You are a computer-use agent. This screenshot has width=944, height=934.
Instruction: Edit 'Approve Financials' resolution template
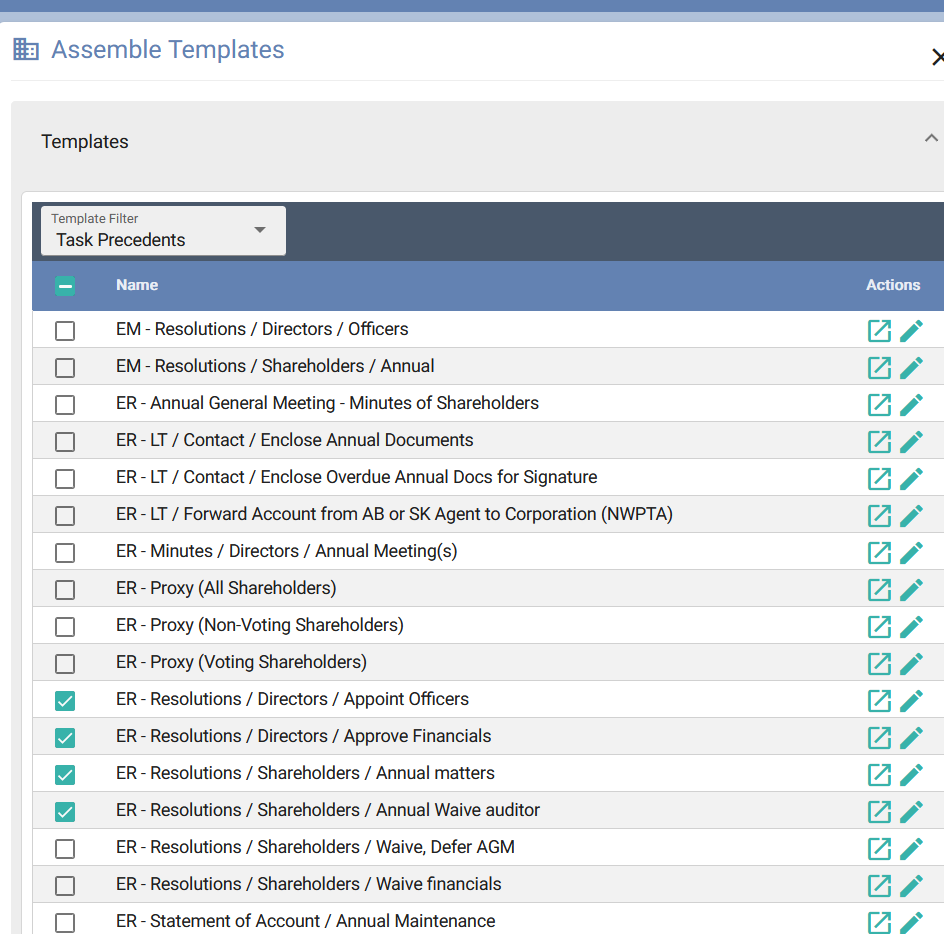pos(911,738)
